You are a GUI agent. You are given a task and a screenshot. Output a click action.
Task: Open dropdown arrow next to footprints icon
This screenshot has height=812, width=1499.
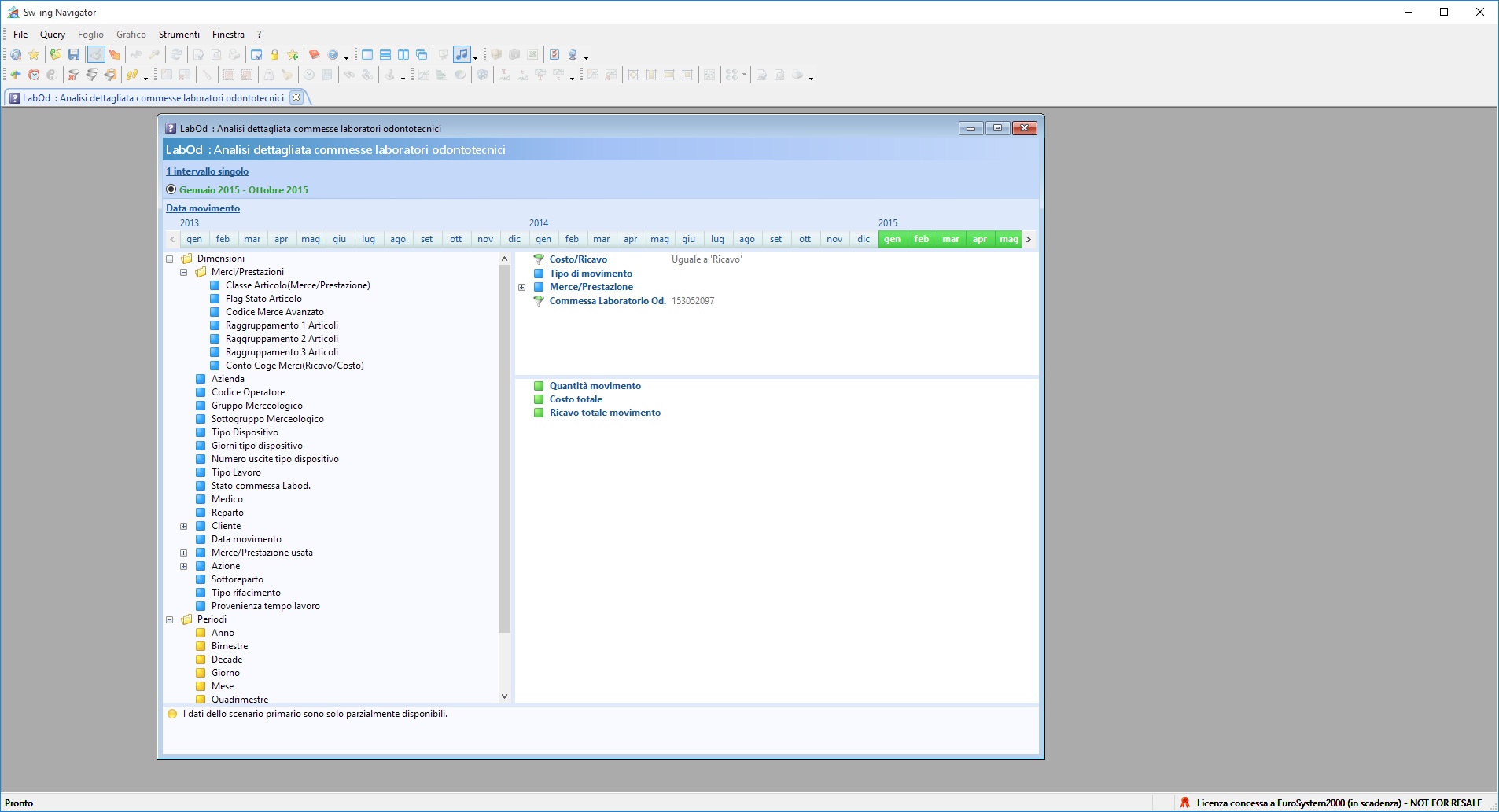coord(145,77)
